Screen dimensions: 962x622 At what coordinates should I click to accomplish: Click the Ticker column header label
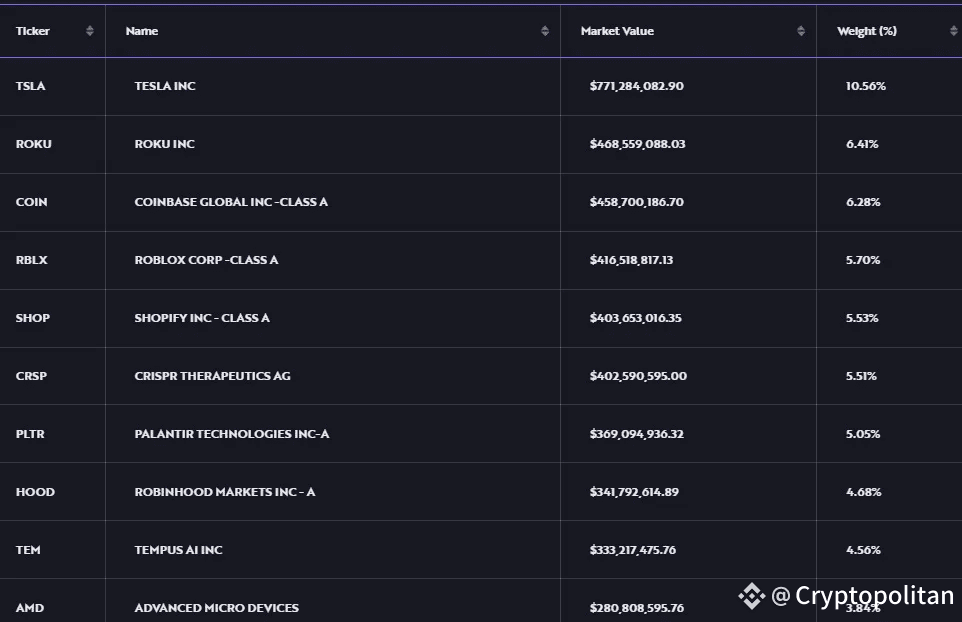pos(33,31)
